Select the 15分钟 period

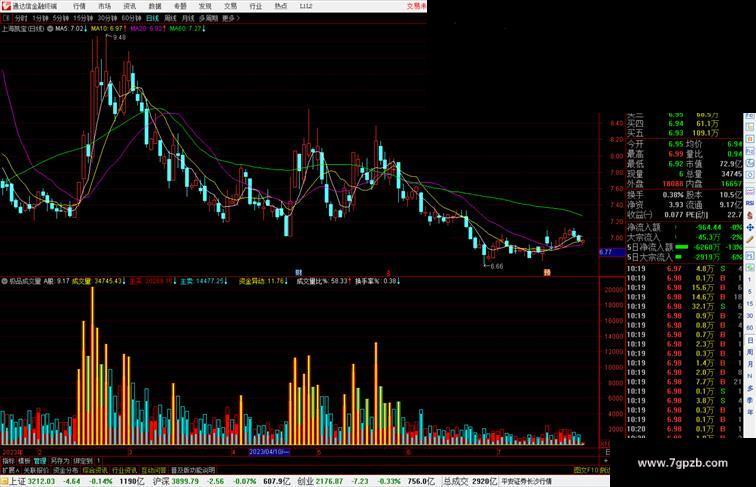[x=83, y=18]
